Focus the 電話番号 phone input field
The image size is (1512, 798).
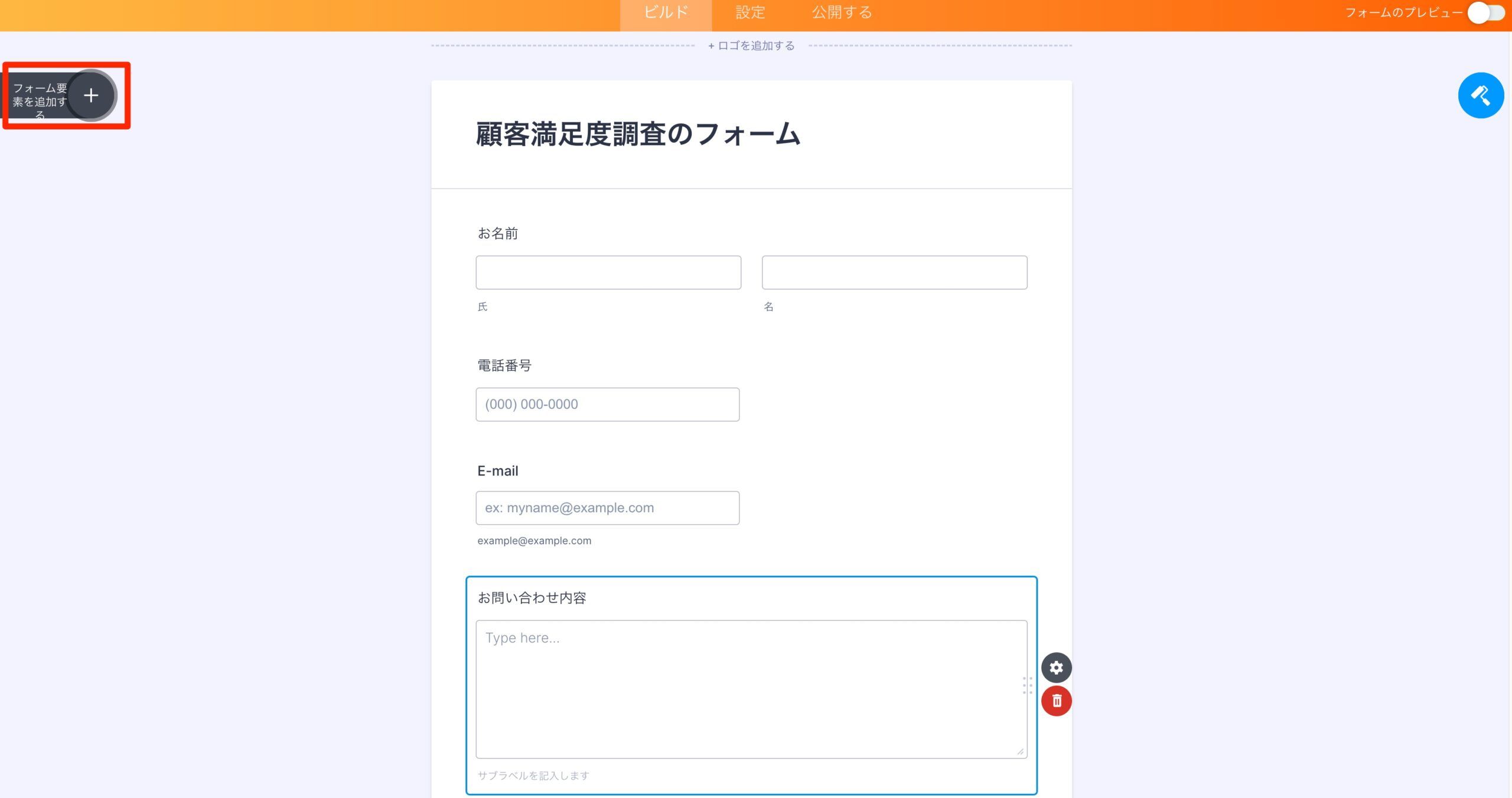click(x=607, y=405)
